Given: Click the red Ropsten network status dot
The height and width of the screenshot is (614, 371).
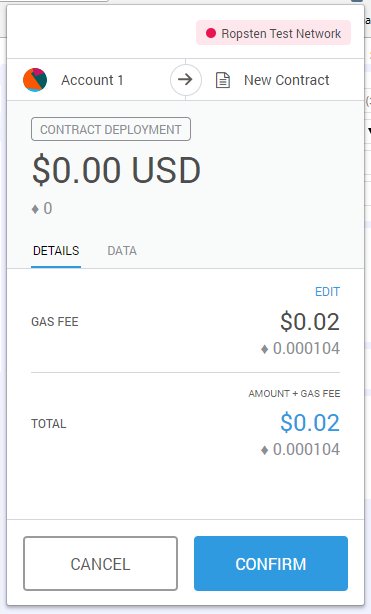Looking at the screenshot, I should coord(211,33).
